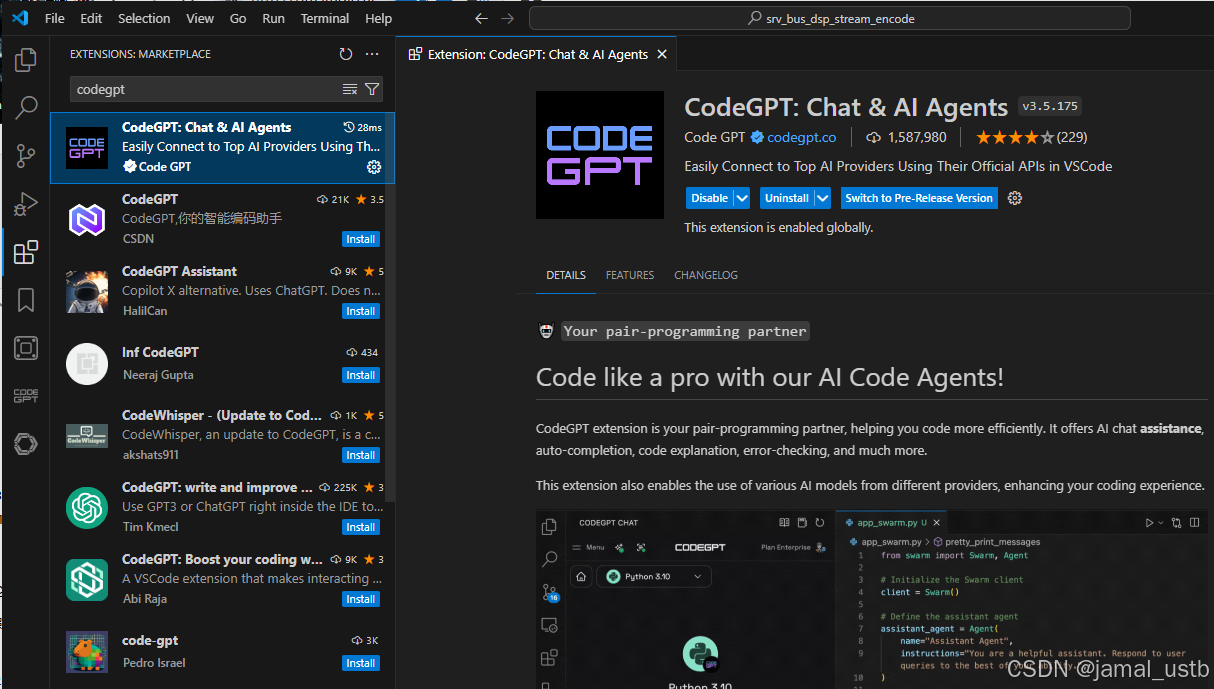This screenshot has width=1214, height=689.
Task: Open the Search view in activity bar
Action: point(26,107)
